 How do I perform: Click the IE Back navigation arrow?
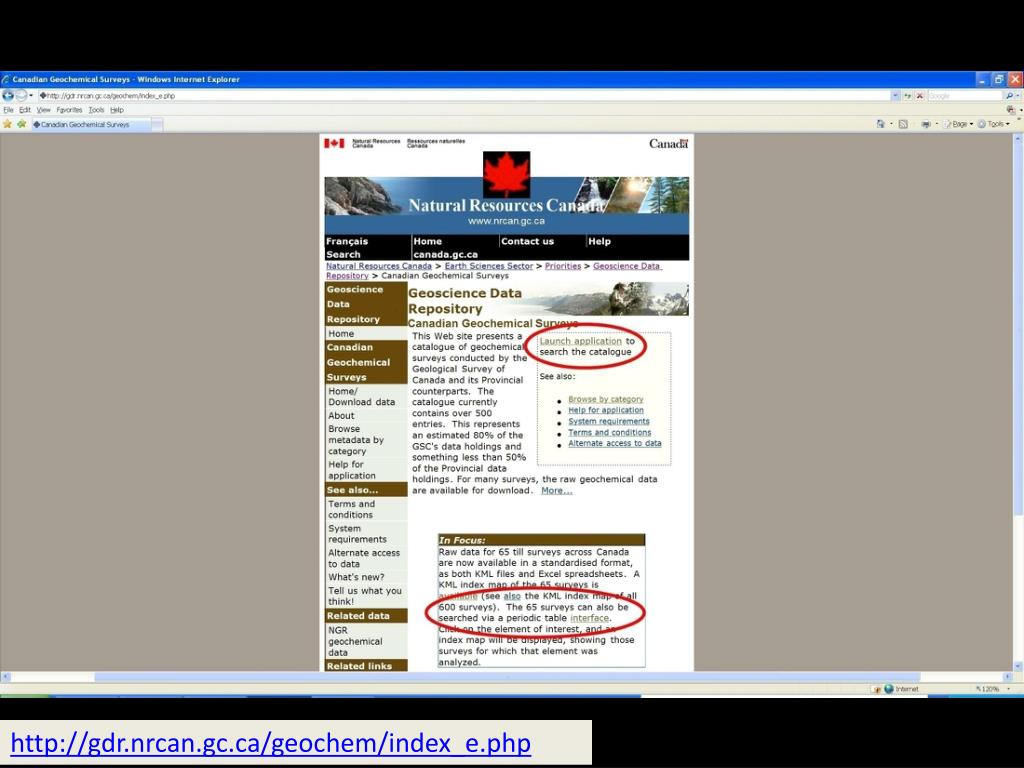8,95
